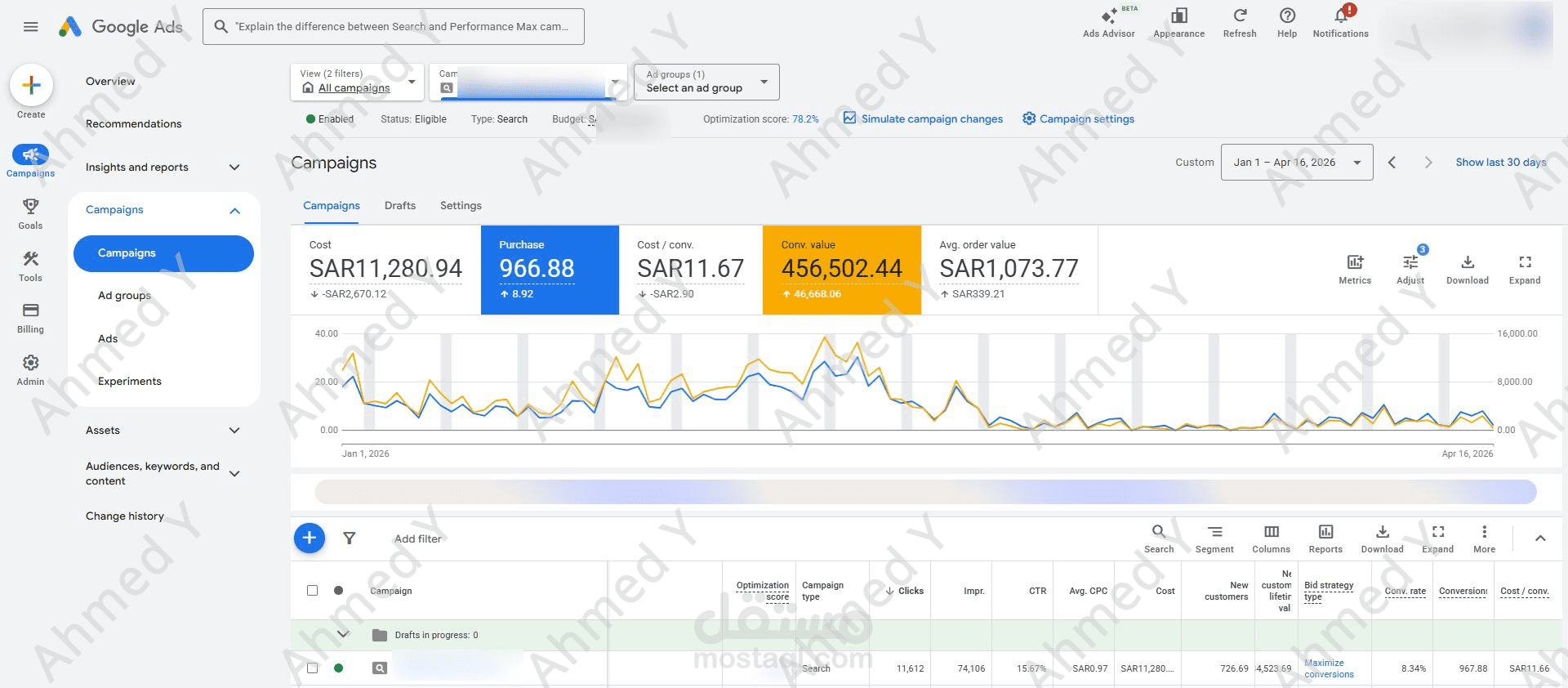Click the Cost scorecard tile
The height and width of the screenshot is (688, 1568).
(x=385, y=270)
